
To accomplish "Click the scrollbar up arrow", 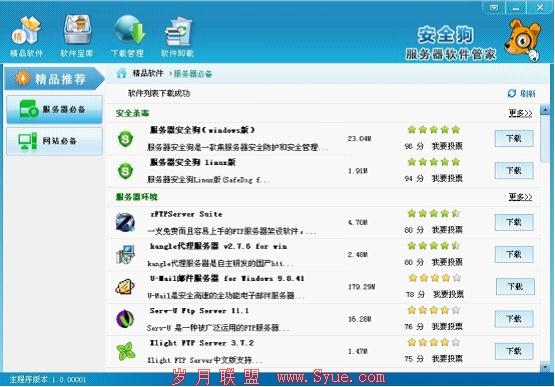I will click(x=545, y=109).
